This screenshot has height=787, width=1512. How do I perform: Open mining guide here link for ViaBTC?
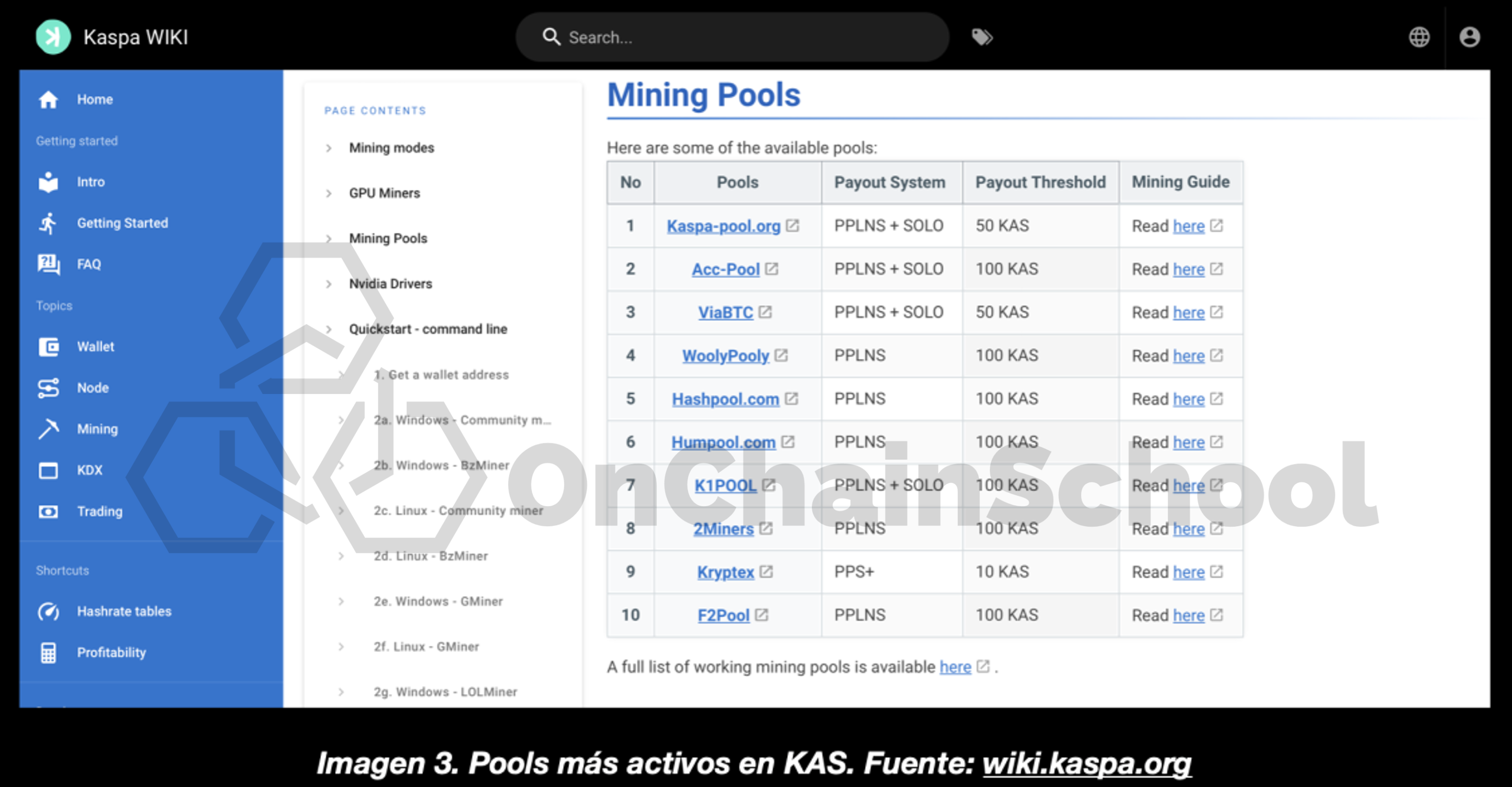tap(1188, 312)
